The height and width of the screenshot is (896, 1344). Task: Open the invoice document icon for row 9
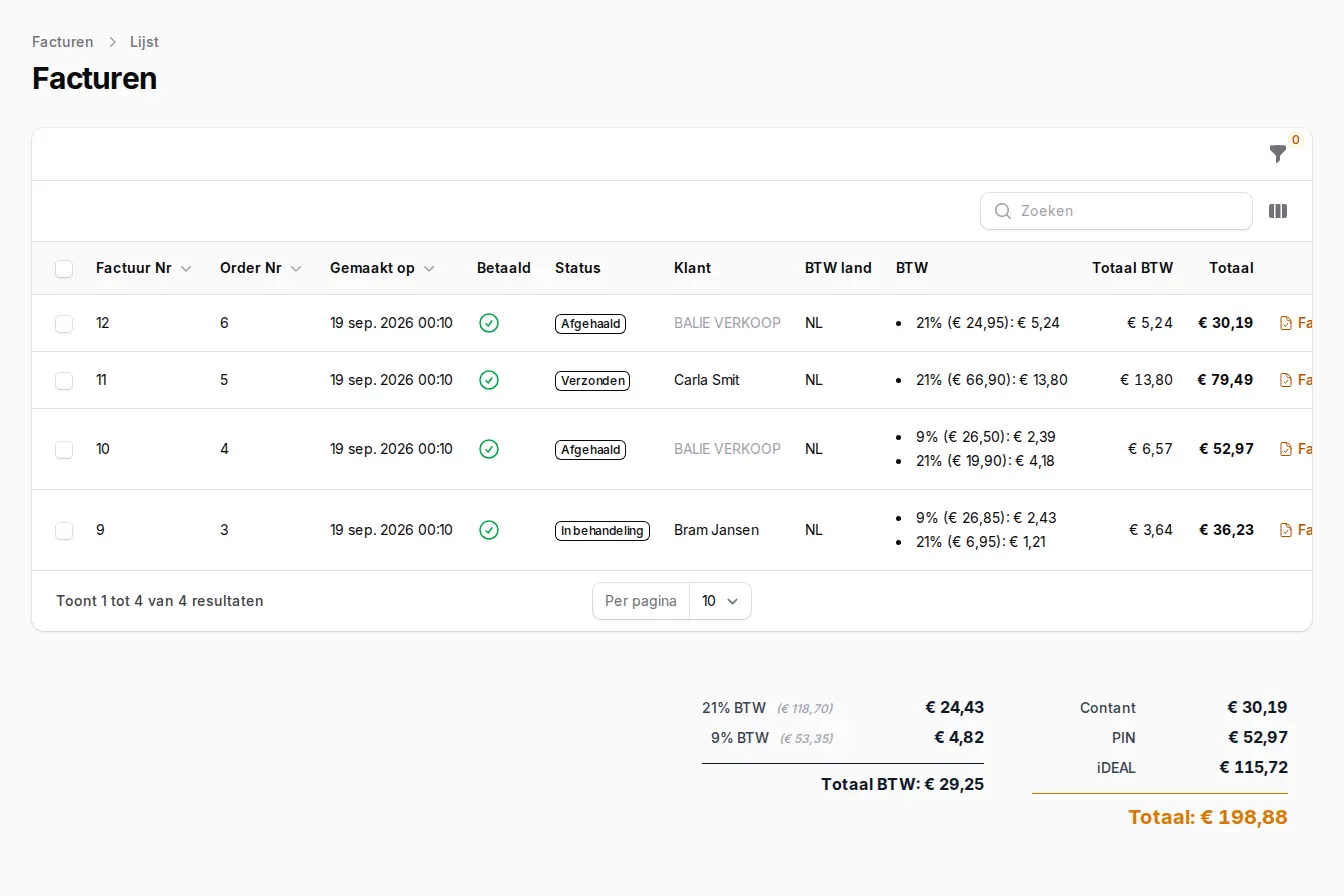(1286, 530)
